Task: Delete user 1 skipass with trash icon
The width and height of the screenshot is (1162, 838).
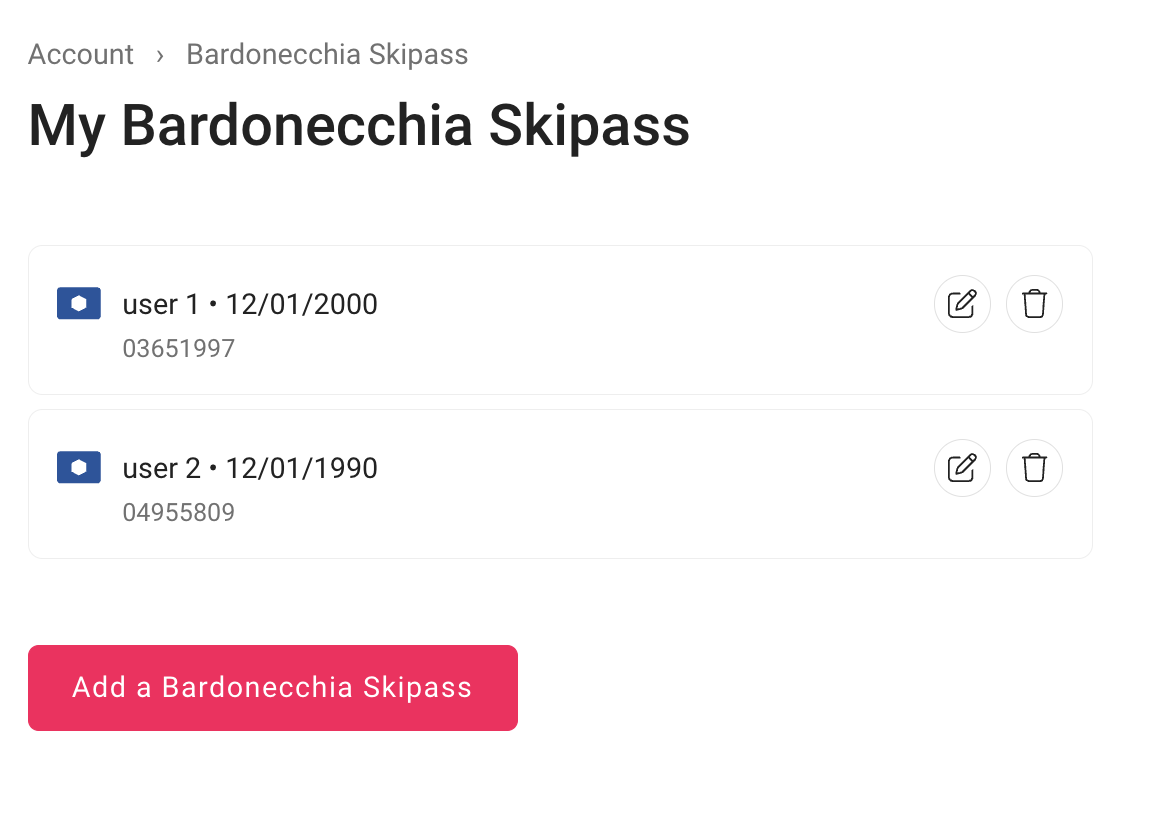Action: [x=1034, y=304]
